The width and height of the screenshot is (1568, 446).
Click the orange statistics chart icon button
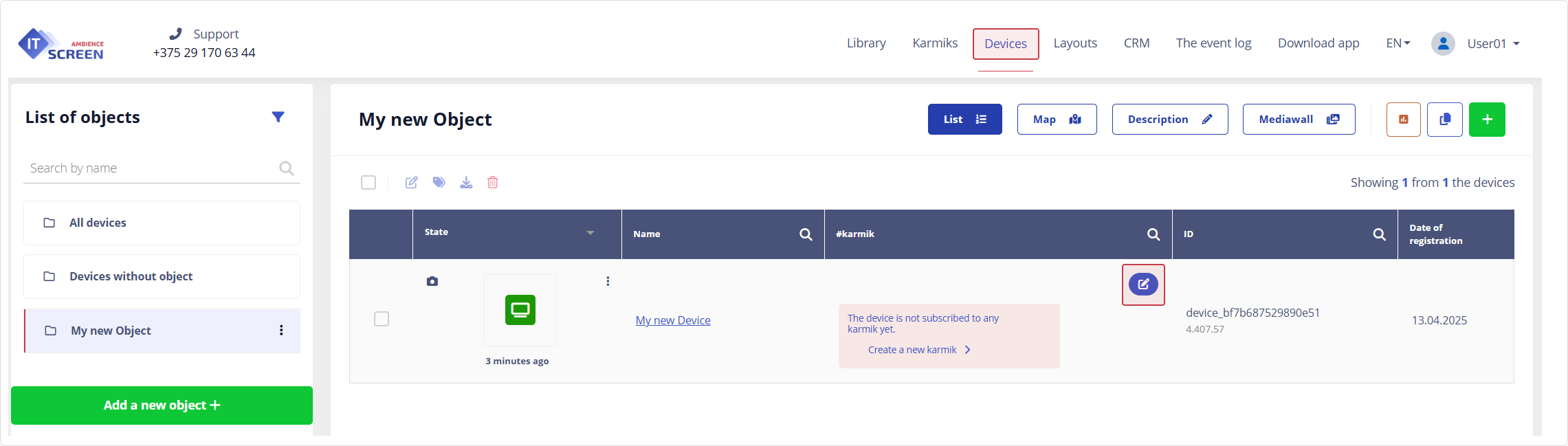coord(1403,120)
